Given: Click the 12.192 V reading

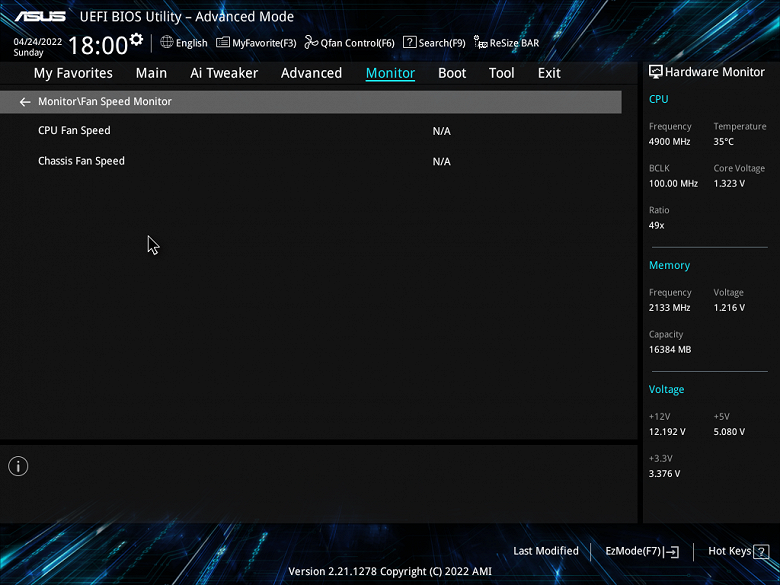Looking at the screenshot, I should pyautogui.click(x=667, y=432).
